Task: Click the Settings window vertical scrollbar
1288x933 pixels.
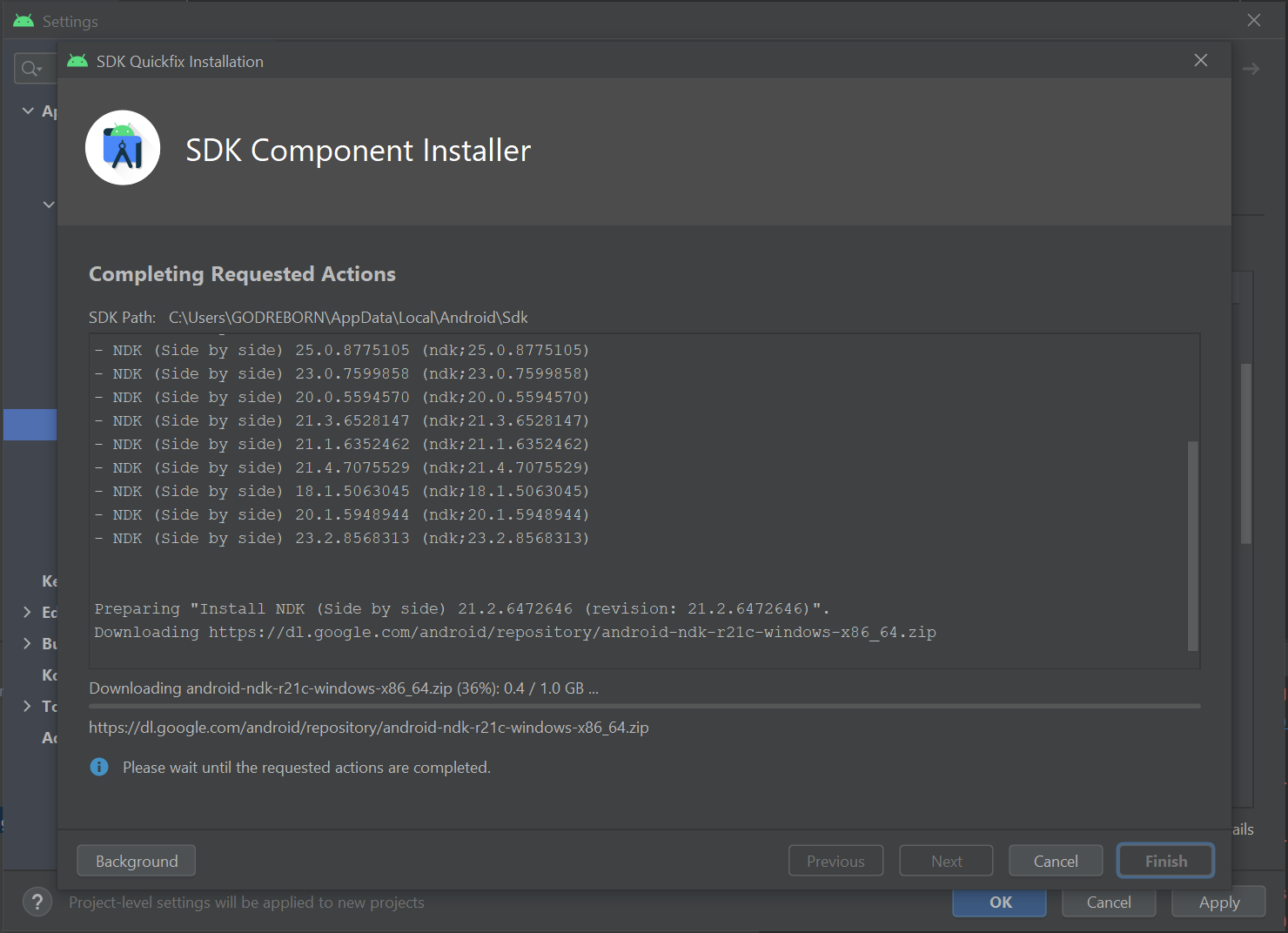Action: 1246,453
